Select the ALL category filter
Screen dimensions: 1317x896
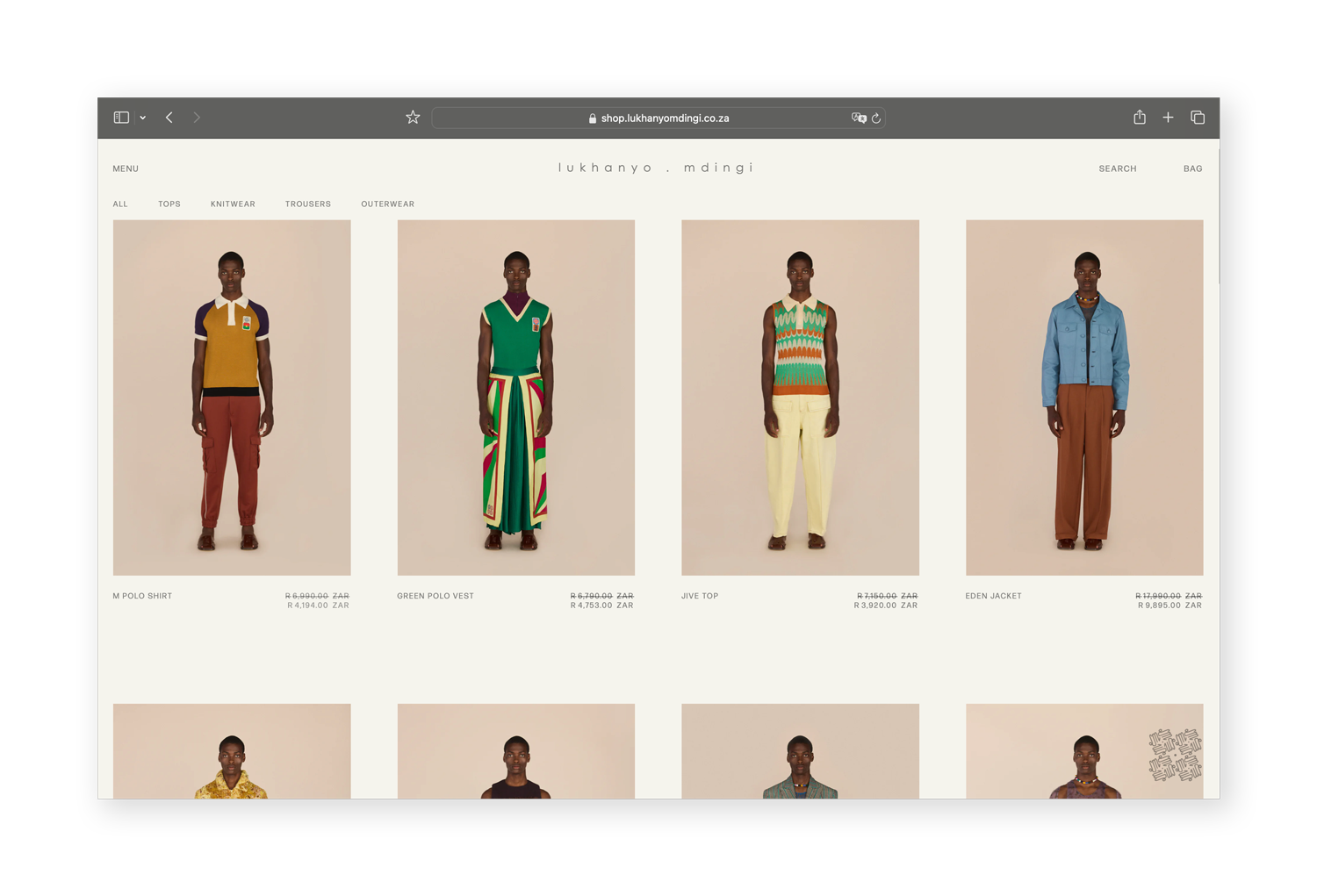[120, 204]
